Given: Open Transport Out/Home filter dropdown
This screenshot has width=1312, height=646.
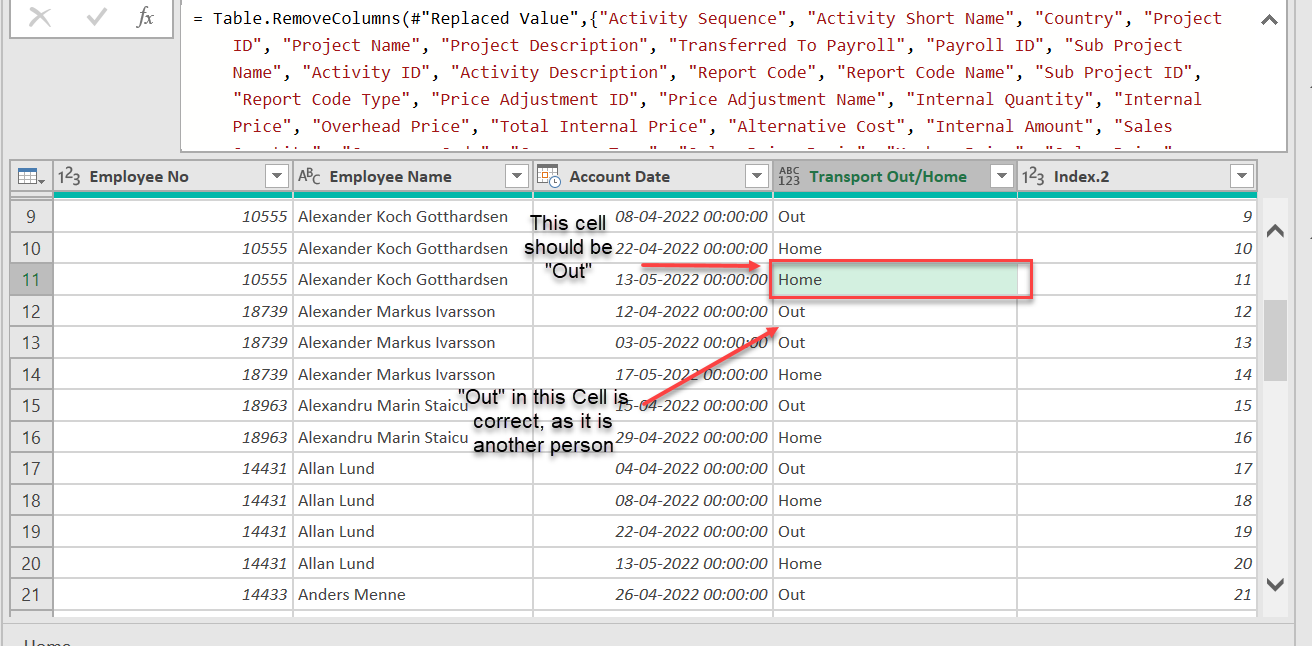Looking at the screenshot, I should pyautogui.click(x=1001, y=176).
